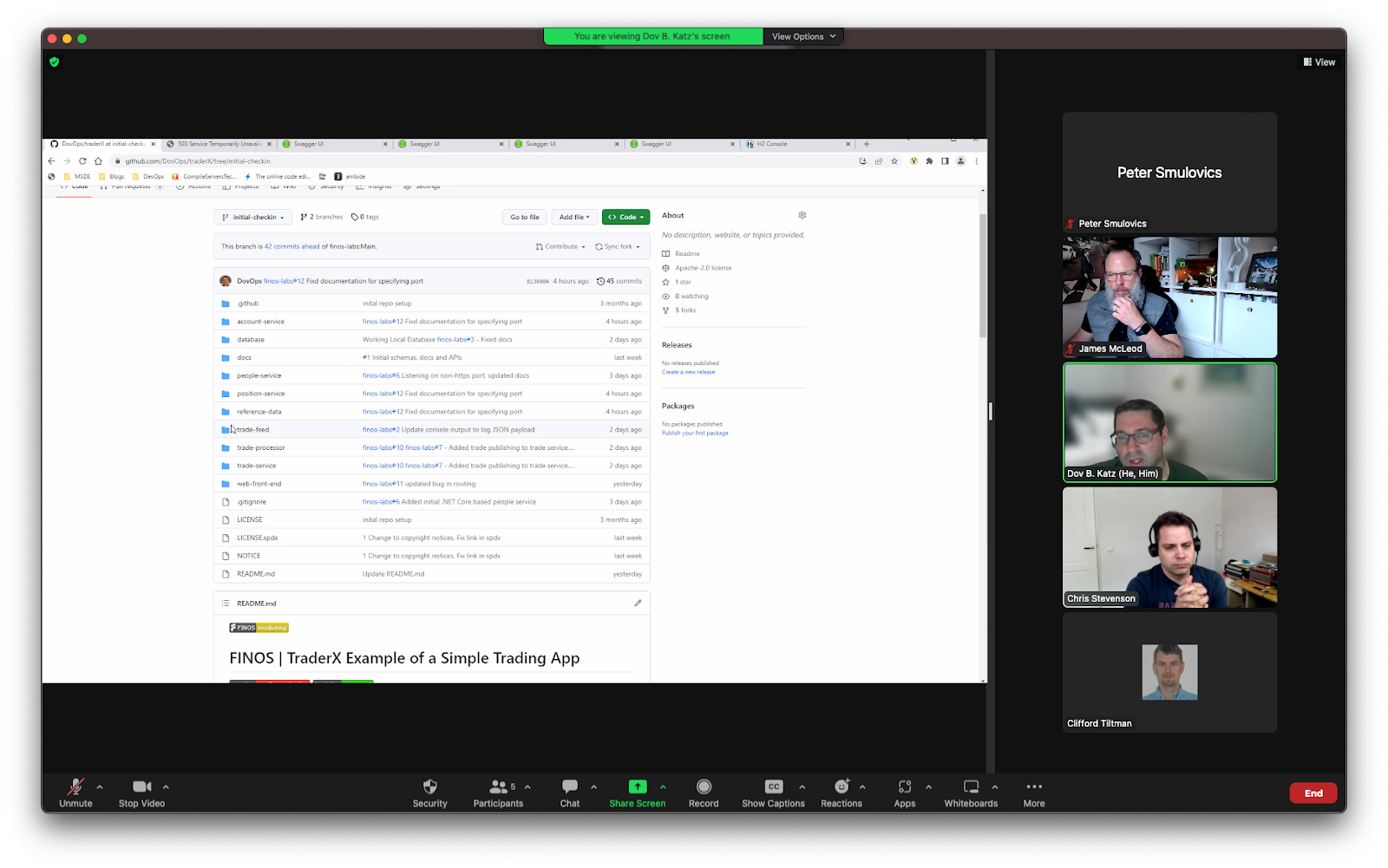Screen dimensions: 1388x868
Task: Click the Security shield icon
Action: point(429,787)
